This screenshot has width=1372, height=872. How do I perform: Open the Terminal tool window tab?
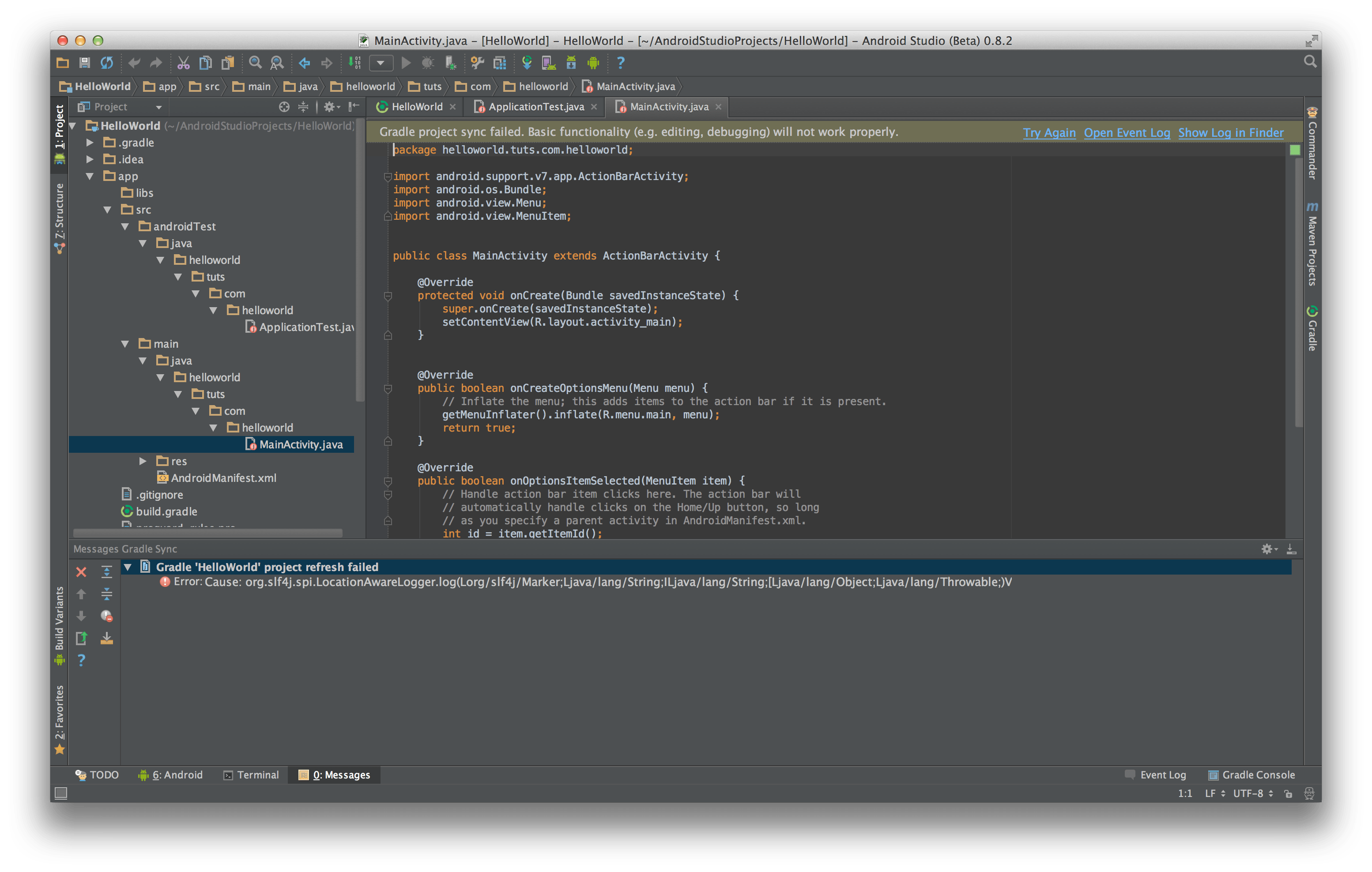(251, 775)
